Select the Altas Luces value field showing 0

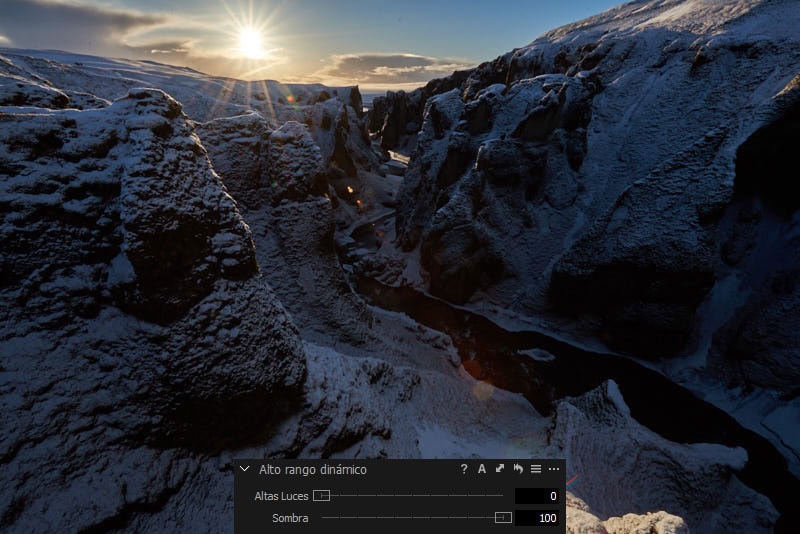coord(537,496)
